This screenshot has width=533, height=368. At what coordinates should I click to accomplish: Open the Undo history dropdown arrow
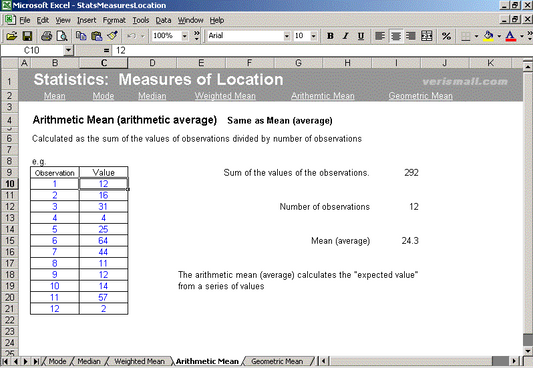pyautogui.click(x=142, y=36)
